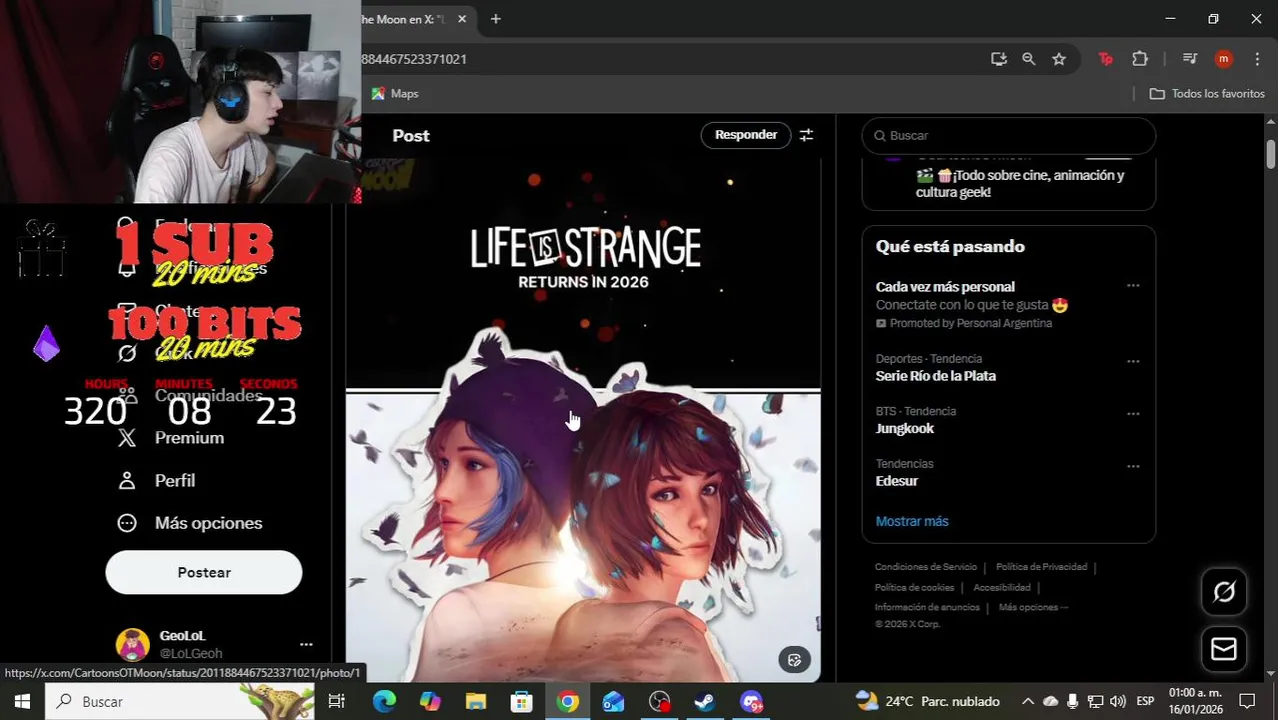Open more options for Edesur trend

[x=1133, y=467]
